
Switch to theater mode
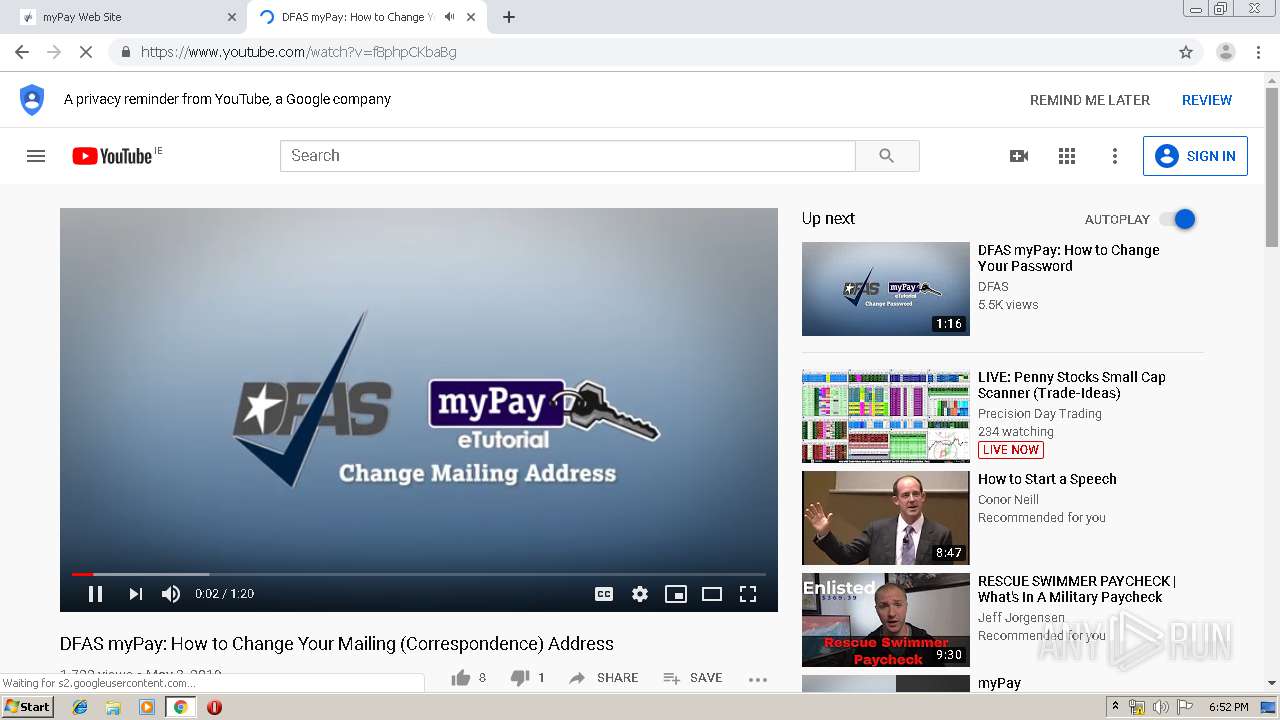[x=712, y=594]
